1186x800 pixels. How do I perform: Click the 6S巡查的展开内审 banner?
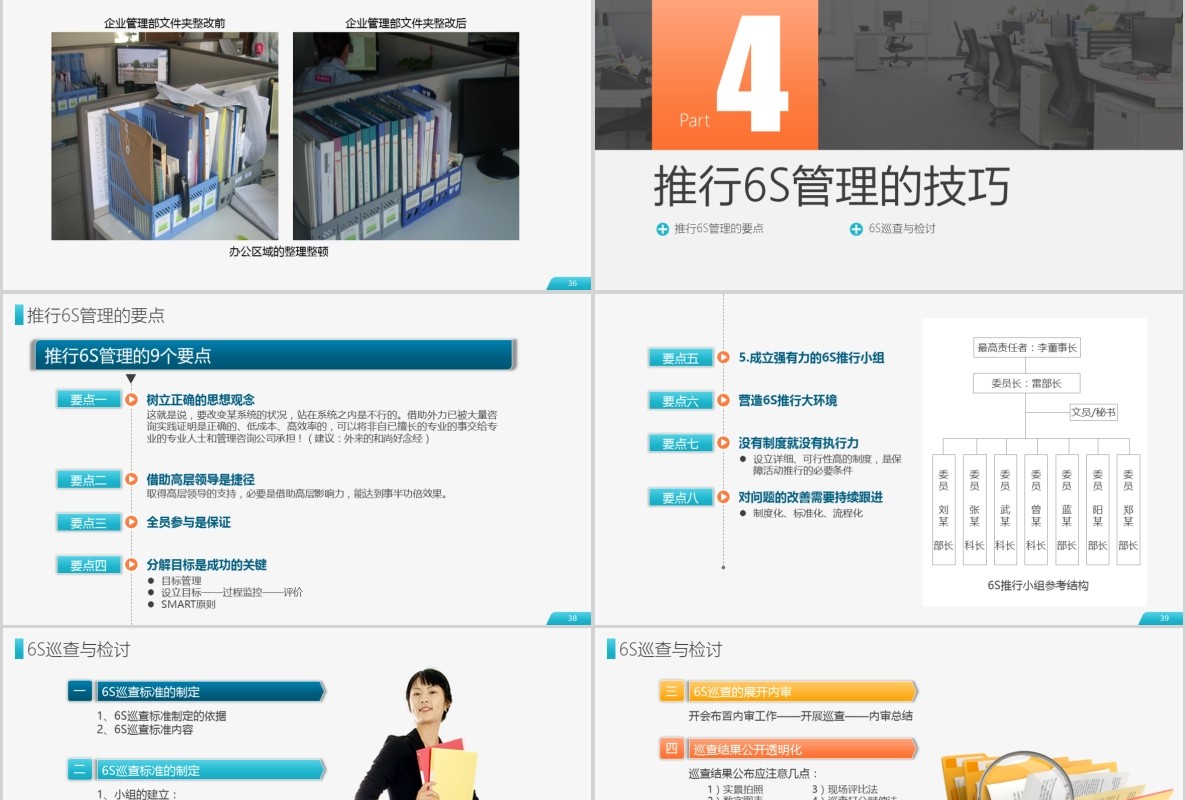tap(802, 691)
